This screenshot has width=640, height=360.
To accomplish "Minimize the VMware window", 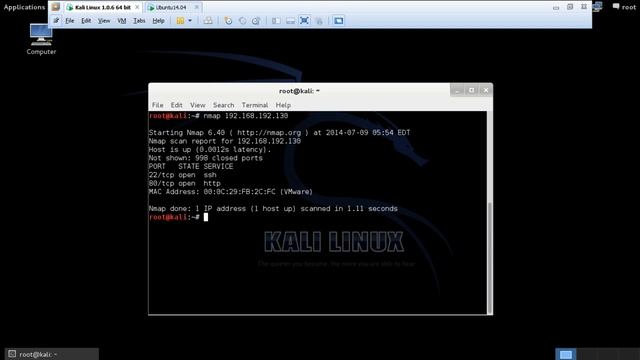I will tap(556, 7).
